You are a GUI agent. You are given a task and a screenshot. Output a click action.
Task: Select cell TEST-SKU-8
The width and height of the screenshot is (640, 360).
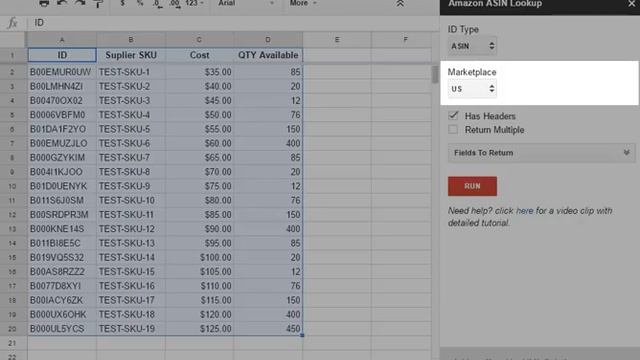[131, 172]
